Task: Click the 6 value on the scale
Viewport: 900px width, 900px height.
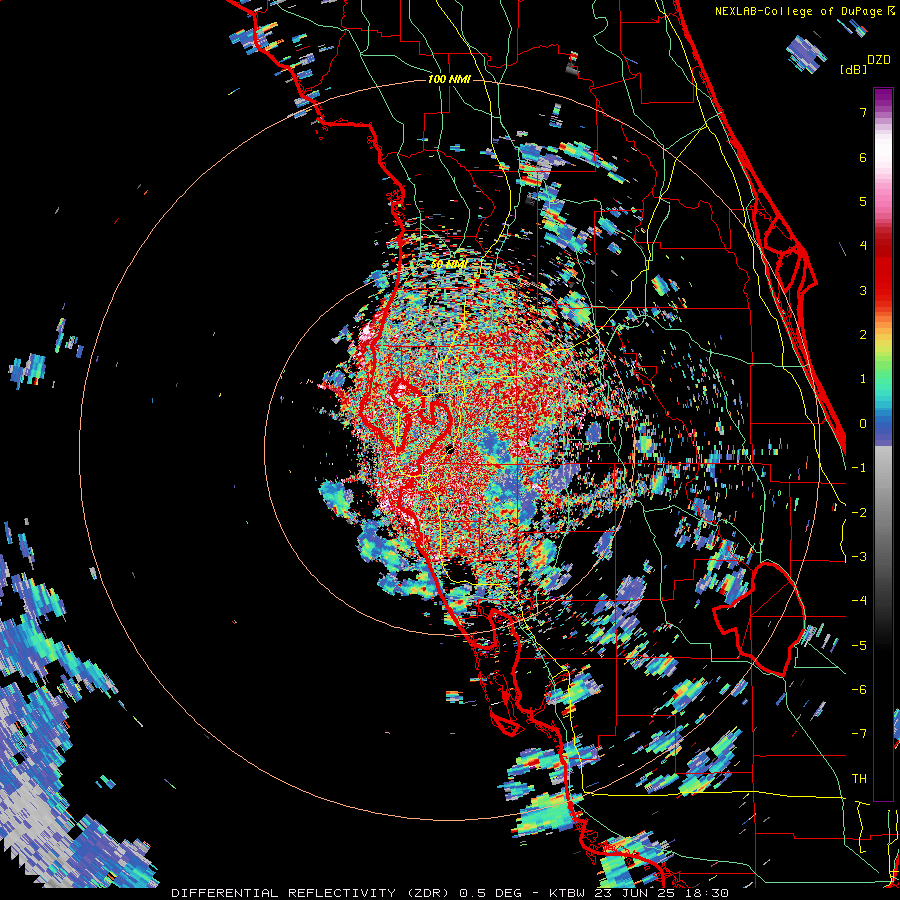Action: (863, 157)
